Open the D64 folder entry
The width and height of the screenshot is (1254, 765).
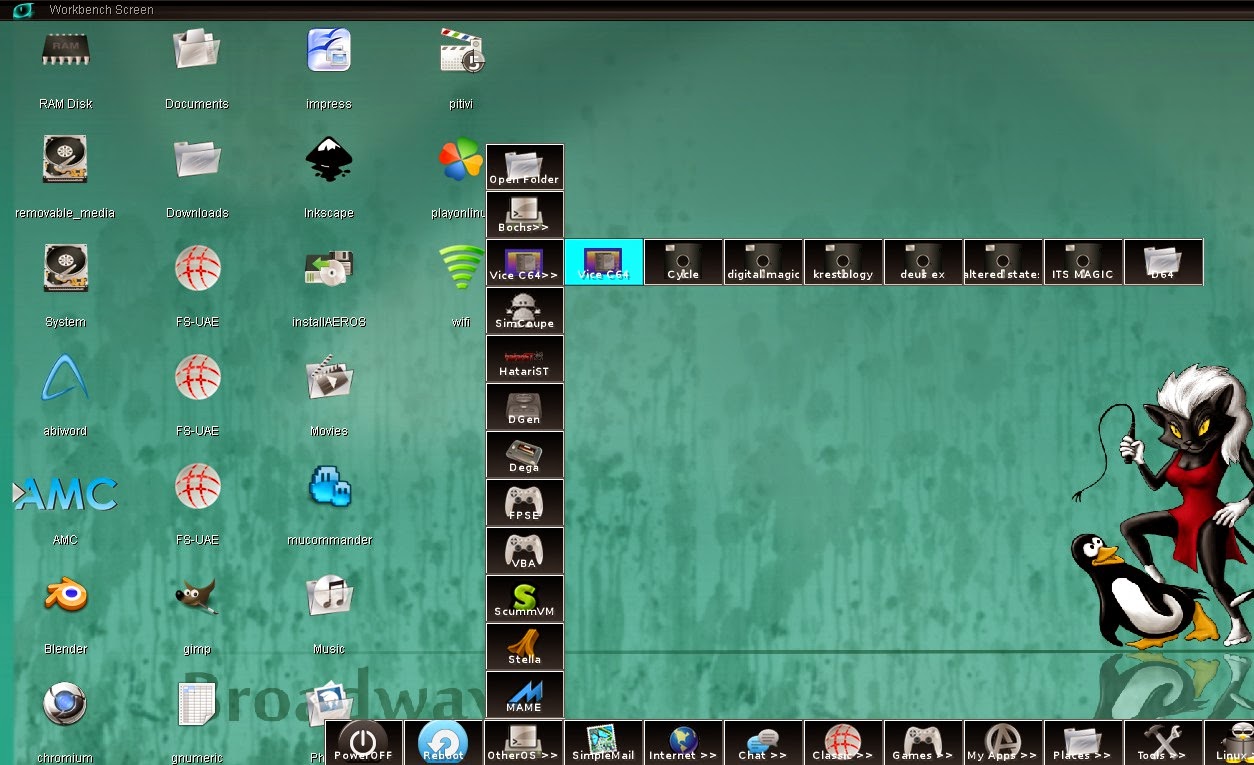(1164, 262)
